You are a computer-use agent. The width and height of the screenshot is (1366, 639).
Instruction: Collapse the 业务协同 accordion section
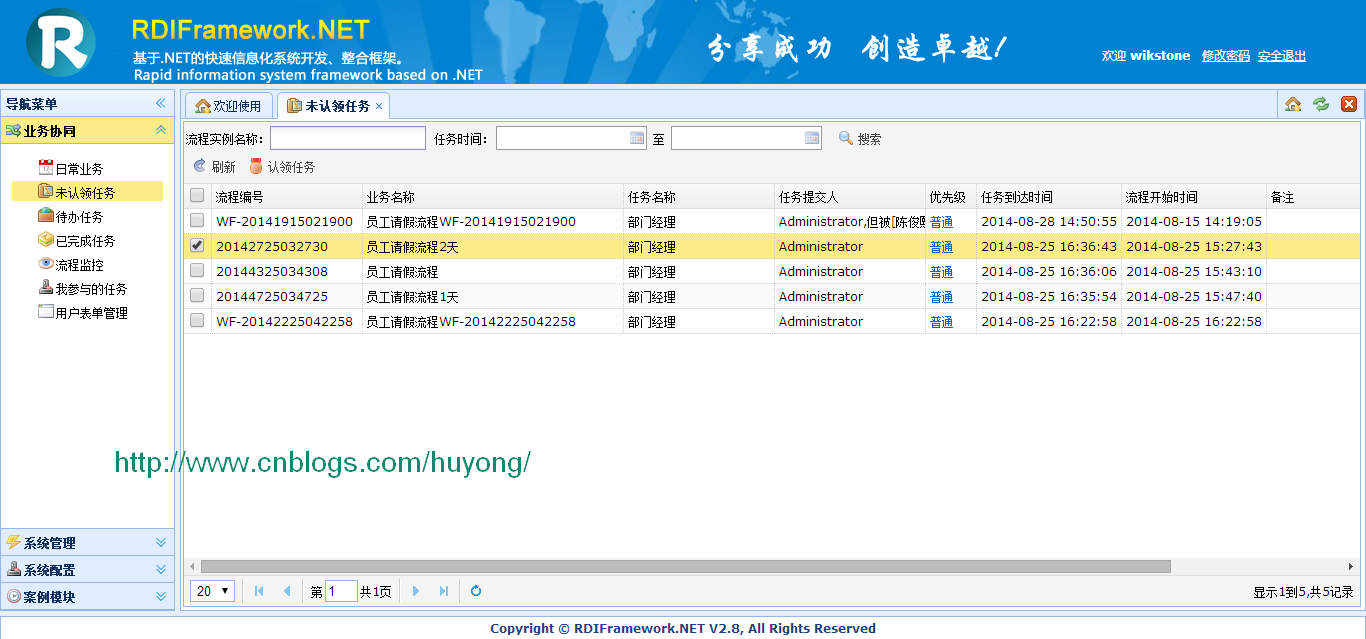tap(160, 130)
